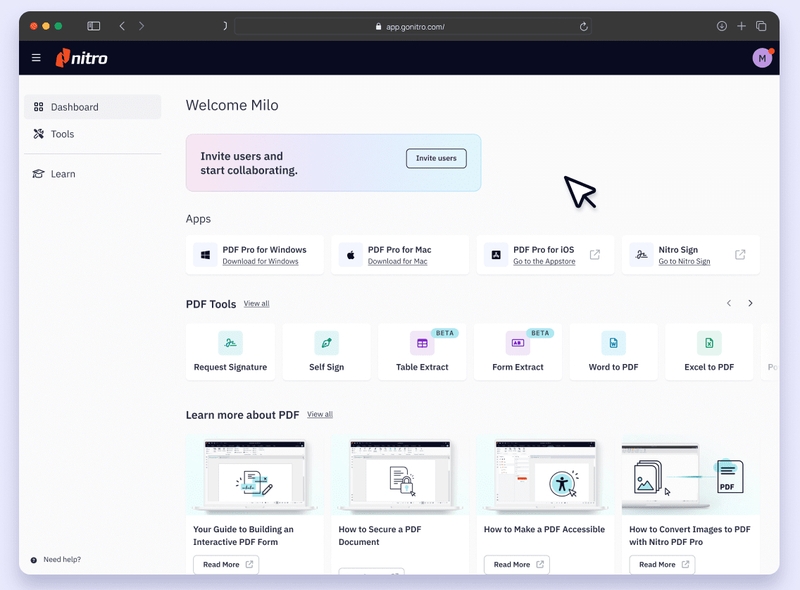Click View all next to Learn more about PDF
This screenshot has width=800, height=590.
click(x=320, y=414)
